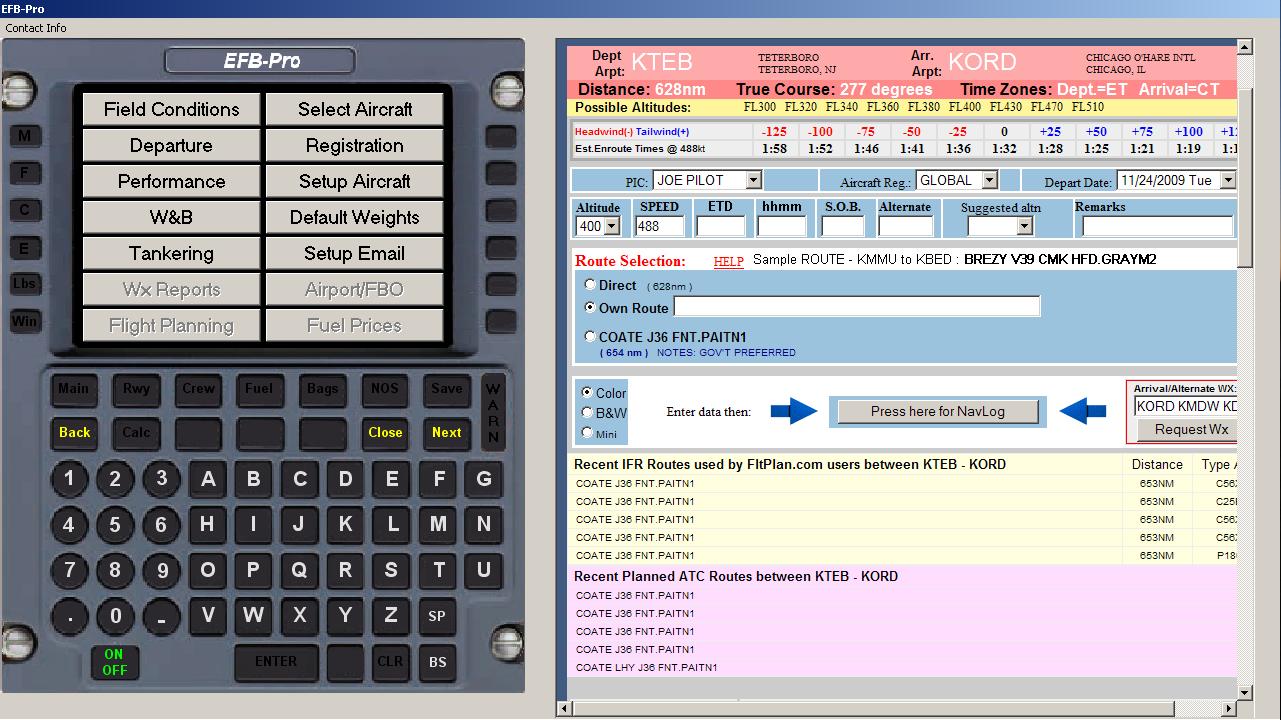Click the yellow Next key
Viewport: 1281px width, 720px height.
[x=447, y=433]
